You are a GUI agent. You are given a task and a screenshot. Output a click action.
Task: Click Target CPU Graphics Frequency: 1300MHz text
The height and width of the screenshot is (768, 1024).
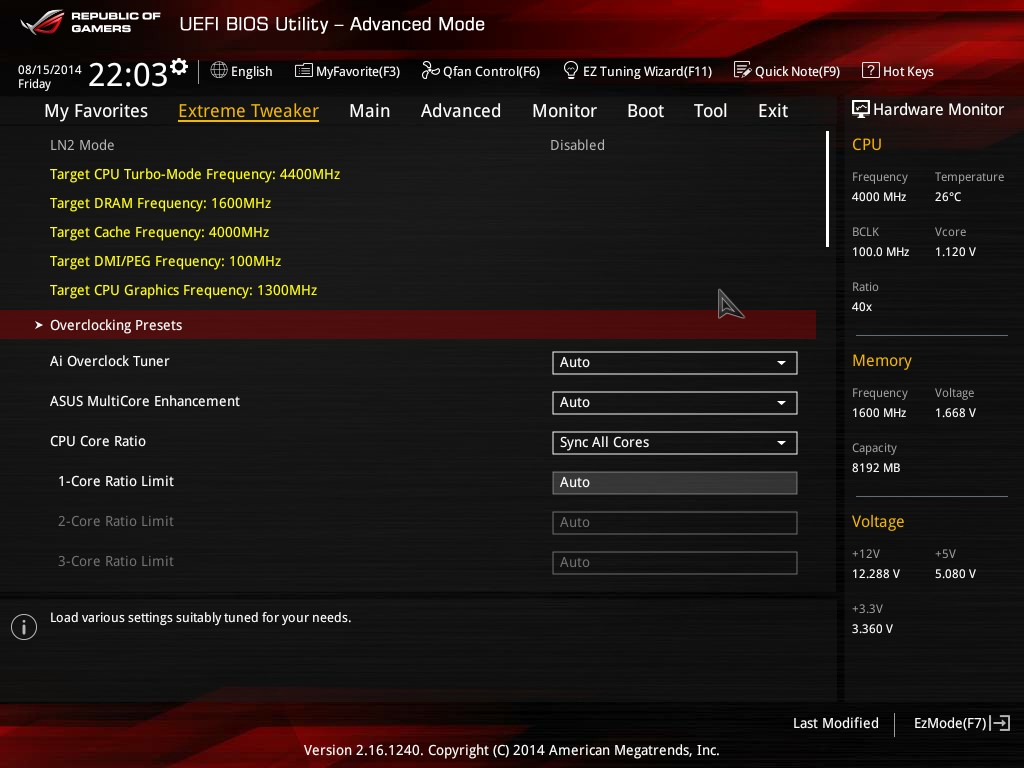(x=183, y=290)
